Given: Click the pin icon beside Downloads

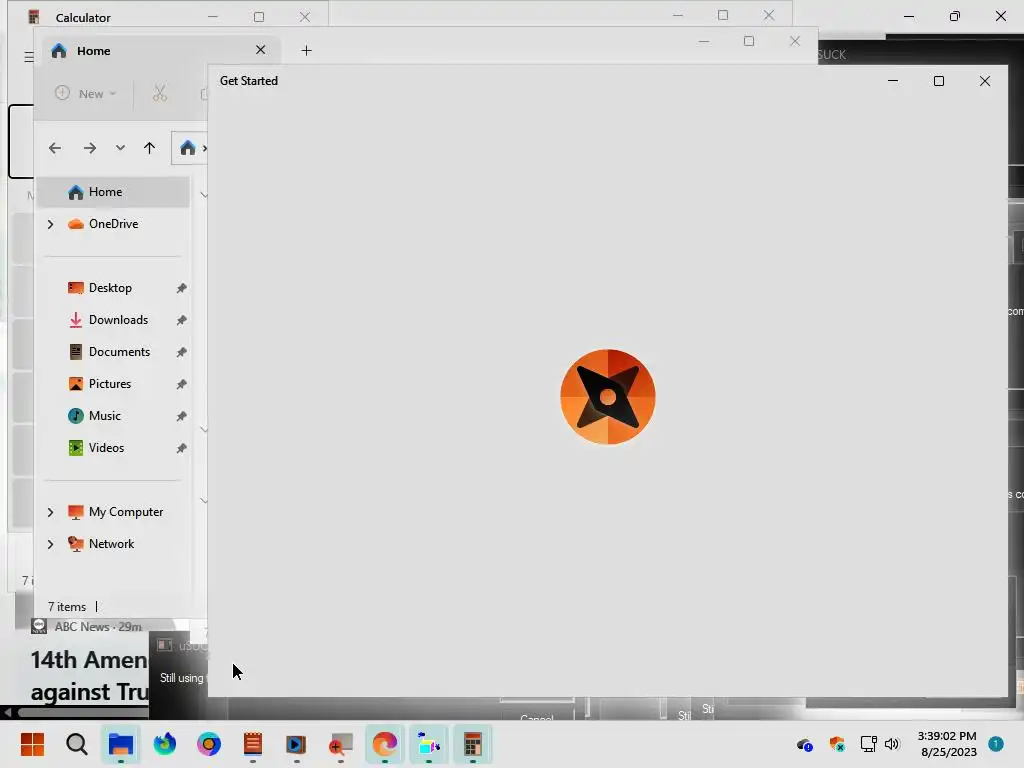Looking at the screenshot, I should point(182,320).
